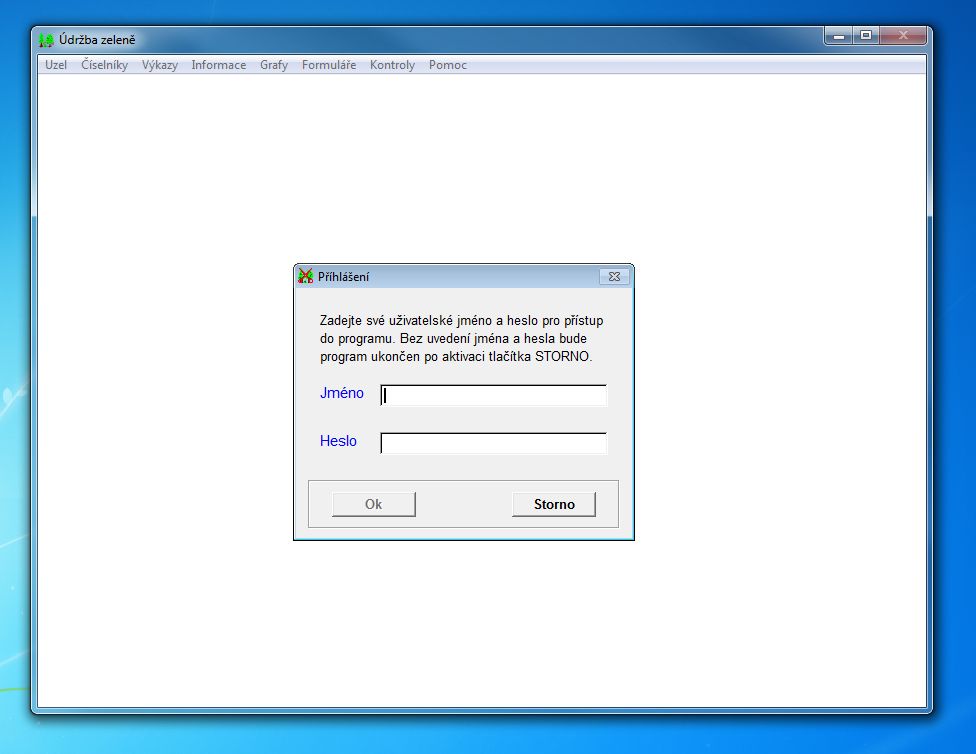Maximize the Údržba zeleně window
The height and width of the screenshot is (754, 976).
click(x=865, y=35)
